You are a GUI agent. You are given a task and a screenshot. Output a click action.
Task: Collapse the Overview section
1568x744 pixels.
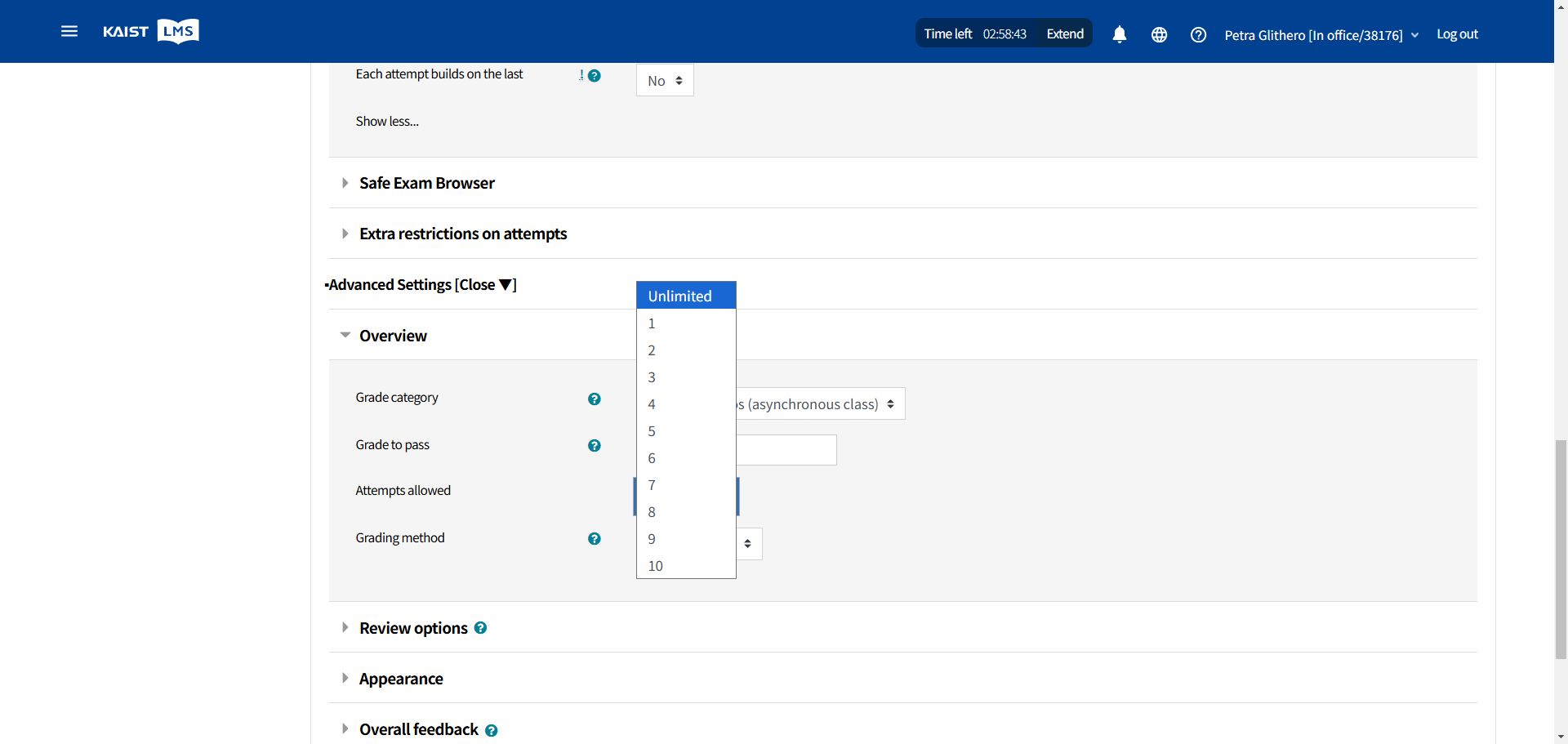[x=393, y=336]
